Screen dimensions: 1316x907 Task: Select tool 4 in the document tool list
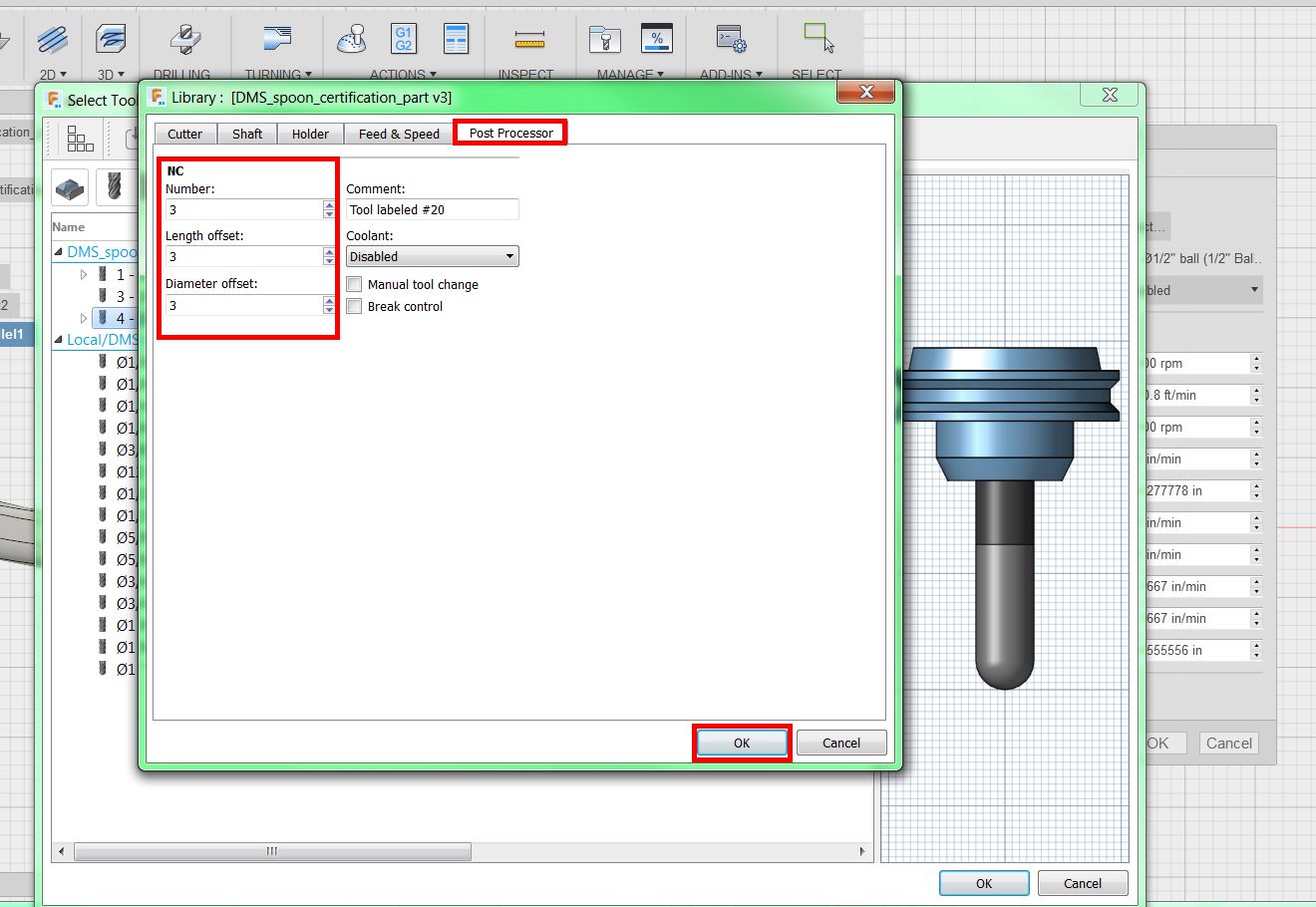pyautogui.click(x=116, y=318)
